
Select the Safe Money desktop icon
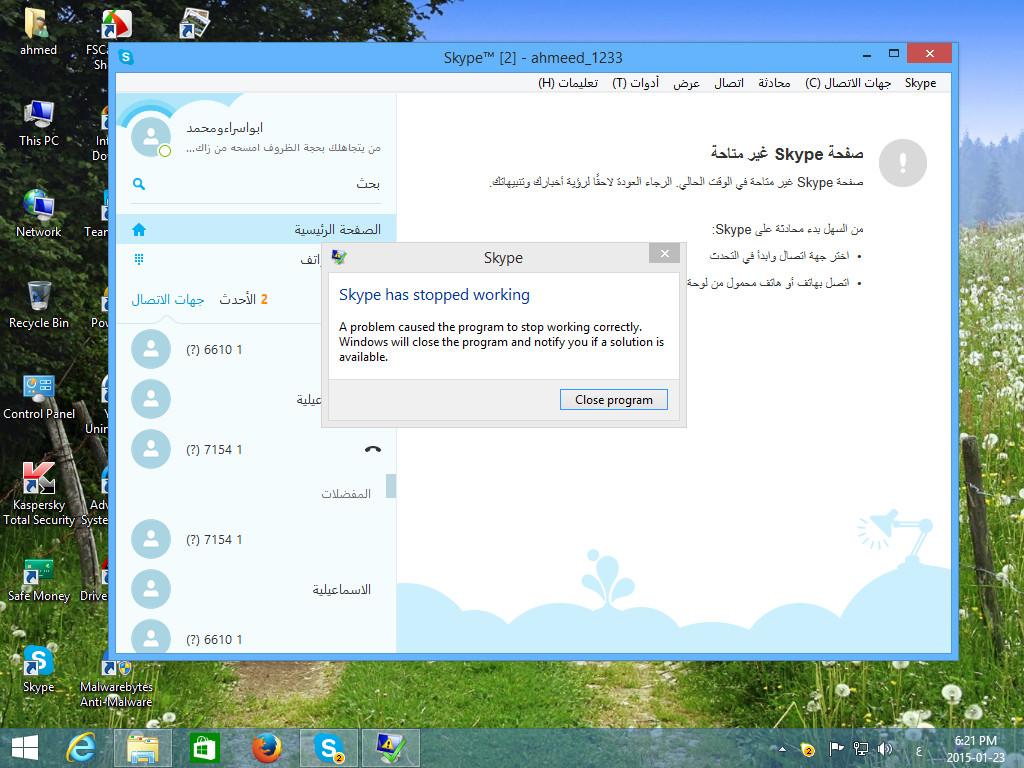pos(39,579)
